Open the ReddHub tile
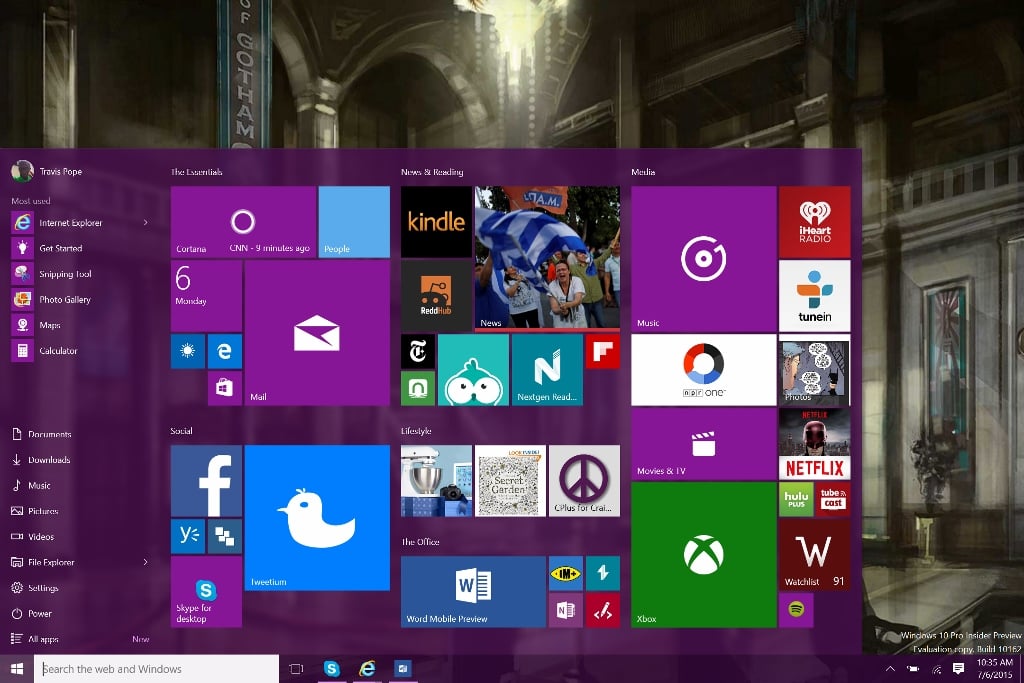The width and height of the screenshot is (1024, 683). [x=436, y=296]
